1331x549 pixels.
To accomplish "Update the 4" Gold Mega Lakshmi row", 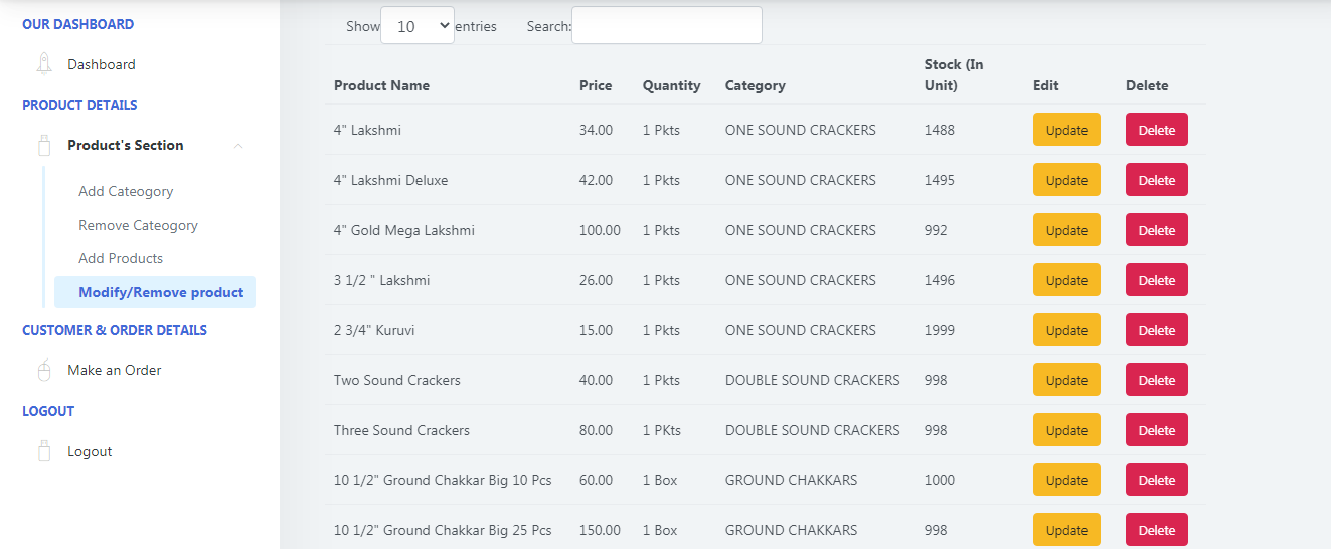I will [1066, 230].
